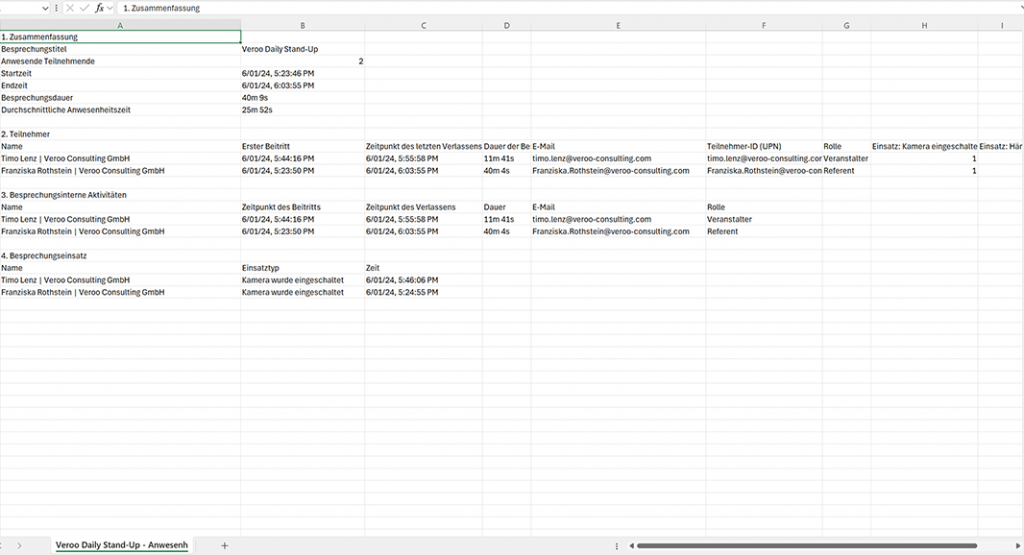Select cell 'Erster Beitritt'

[x=302, y=146]
